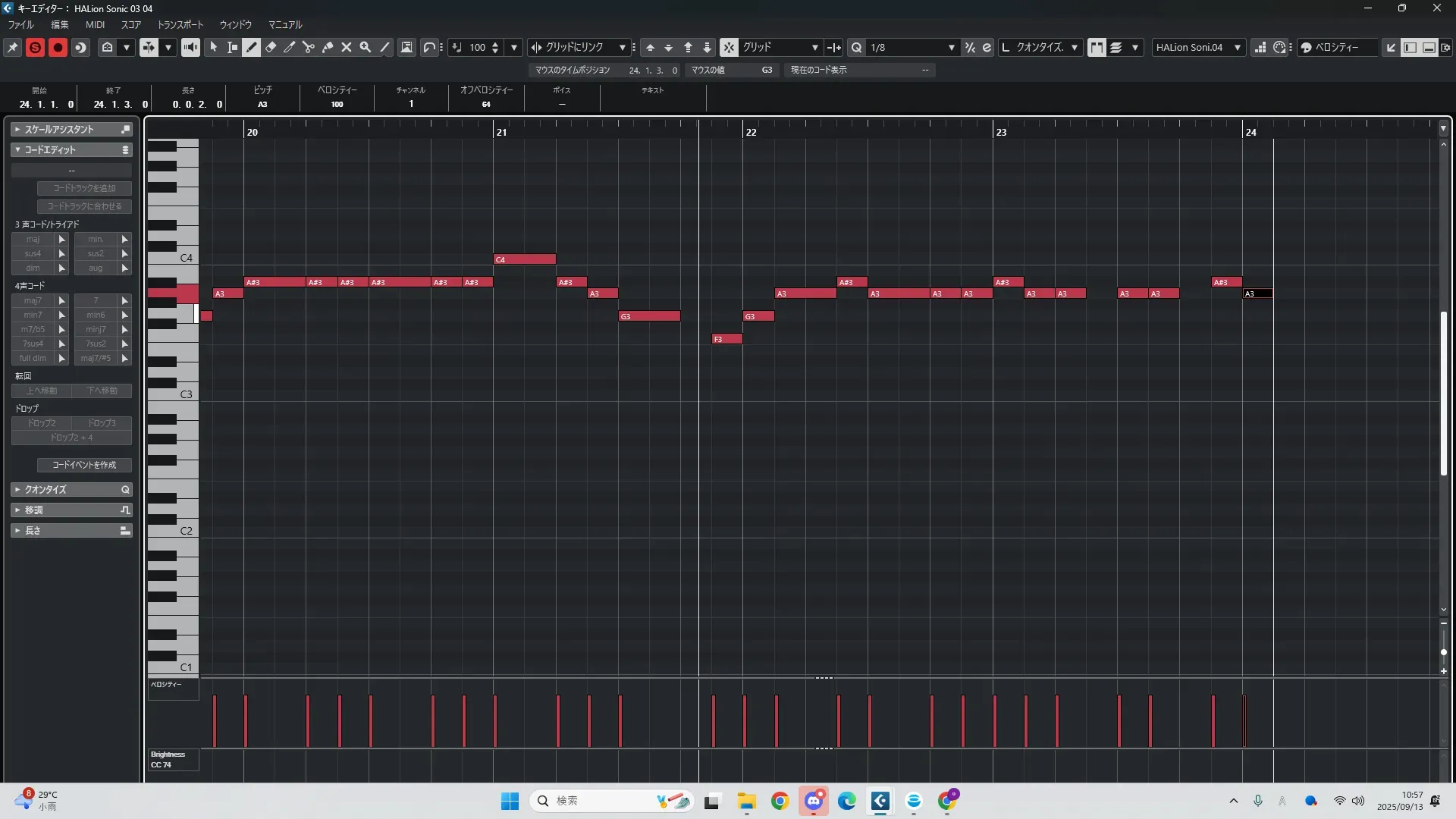Toggle Record in Editor button
This screenshot has height=819, width=1456.
click(x=58, y=47)
